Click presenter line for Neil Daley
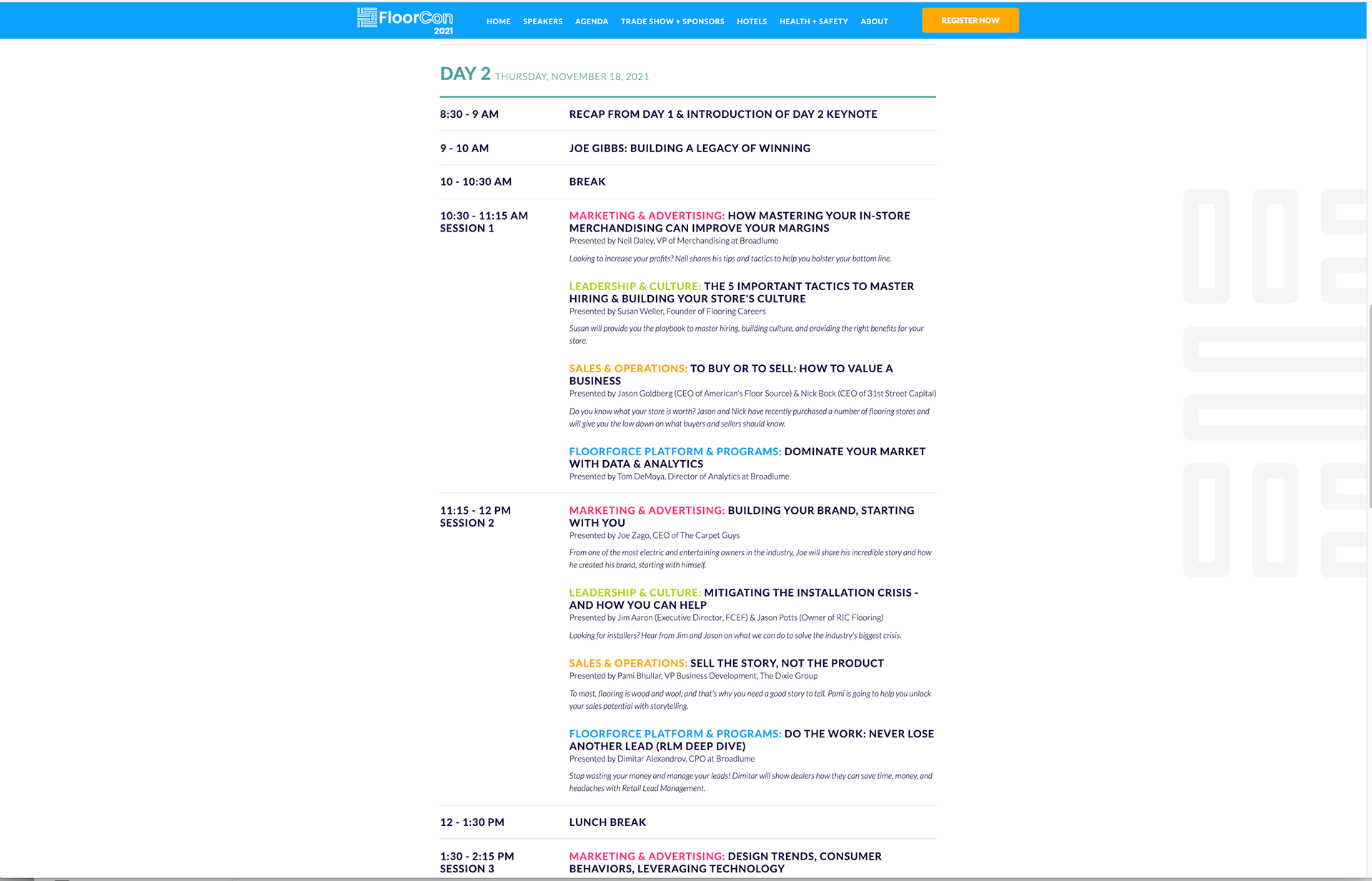The image size is (1372, 881). point(674,241)
